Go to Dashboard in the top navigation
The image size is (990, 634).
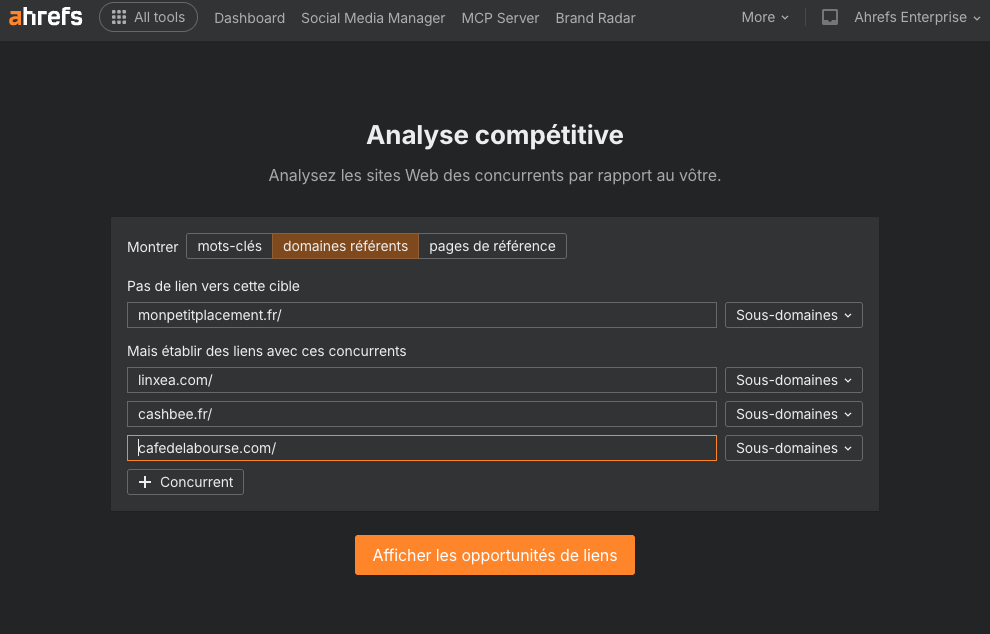pos(249,18)
